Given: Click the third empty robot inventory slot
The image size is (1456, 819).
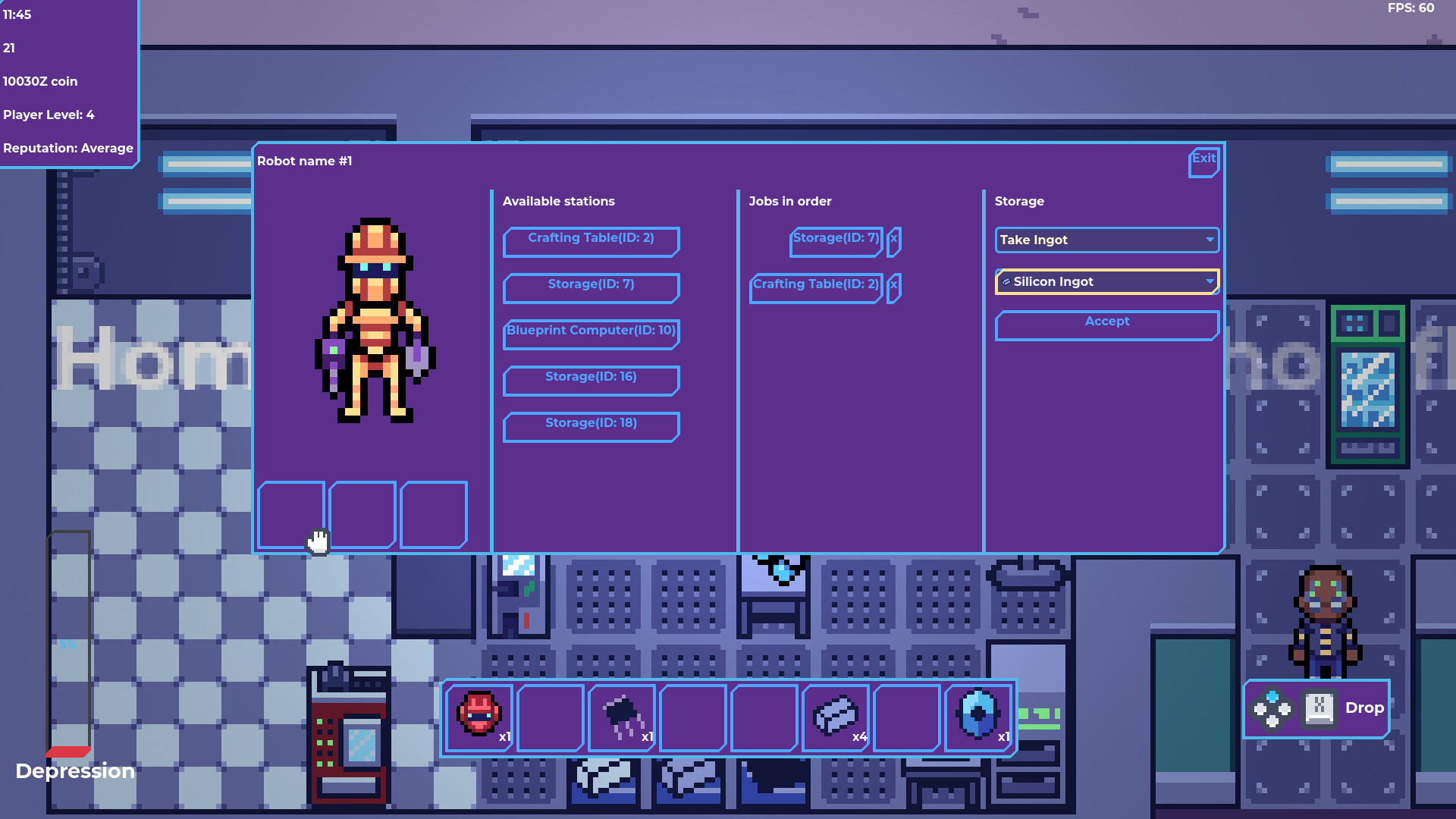Looking at the screenshot, I should click(x=433, y=513).
